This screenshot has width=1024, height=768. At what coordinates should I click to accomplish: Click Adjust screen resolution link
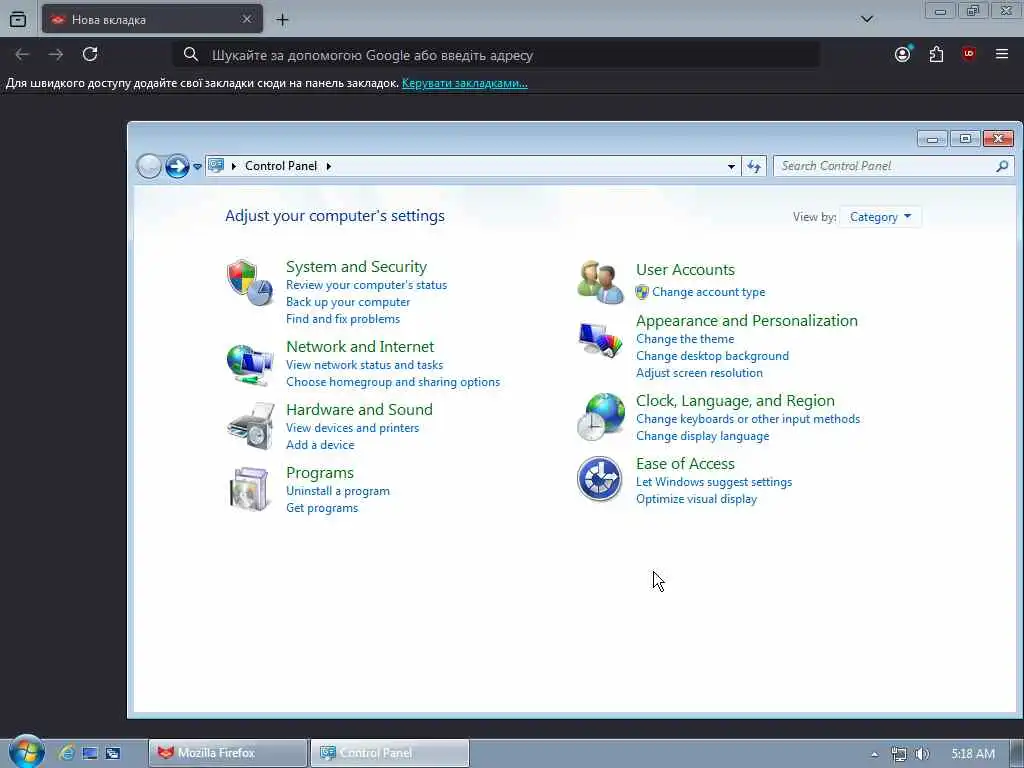point(699,373)
